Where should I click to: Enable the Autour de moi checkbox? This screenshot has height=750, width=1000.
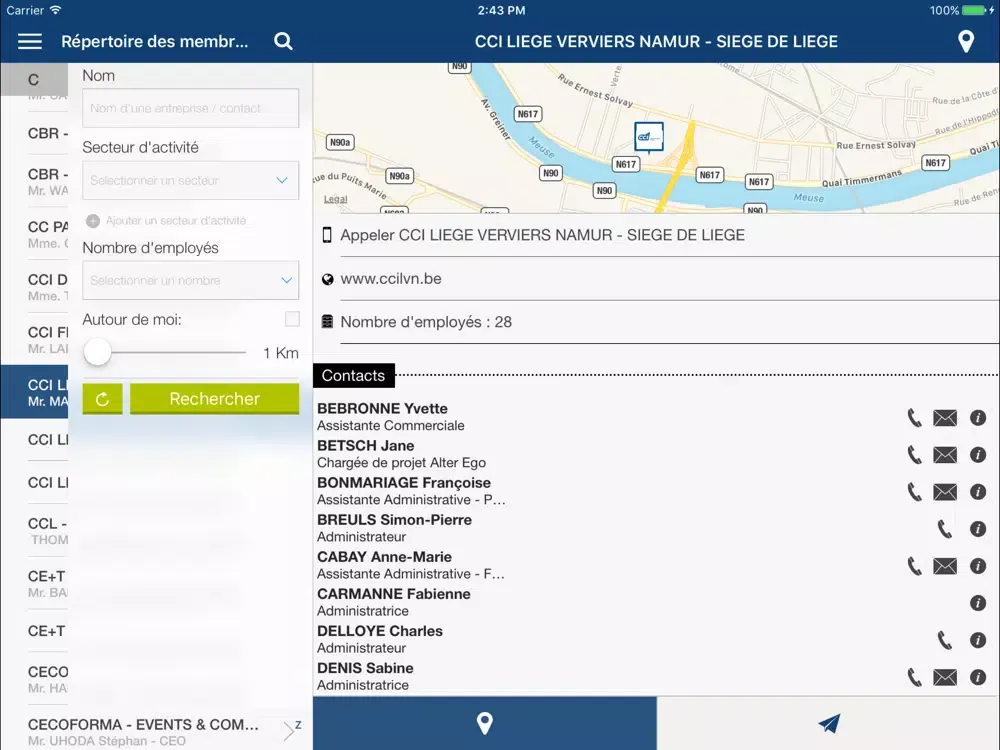292,319
